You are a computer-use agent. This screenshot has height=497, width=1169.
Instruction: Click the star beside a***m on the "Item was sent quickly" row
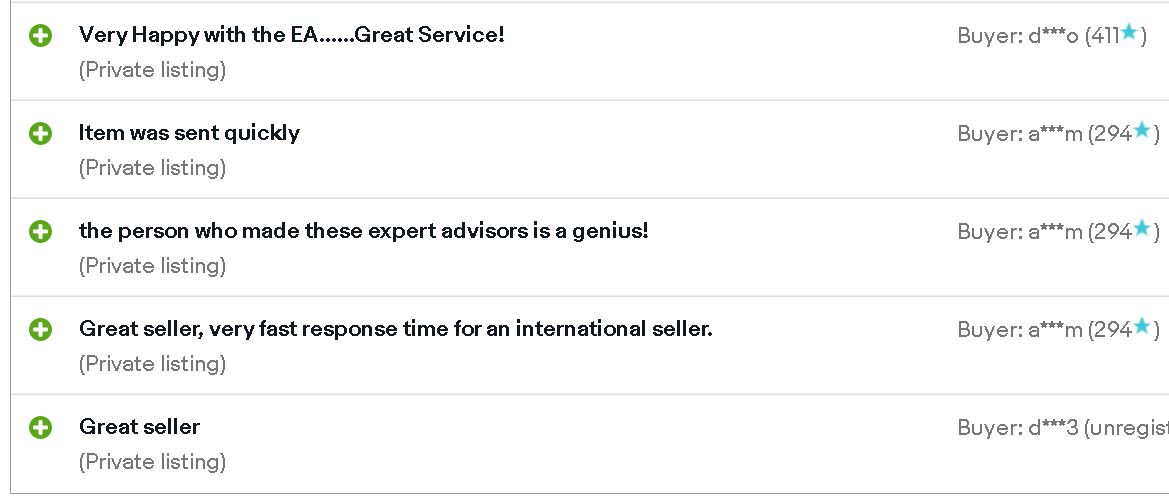point(1142,130)
